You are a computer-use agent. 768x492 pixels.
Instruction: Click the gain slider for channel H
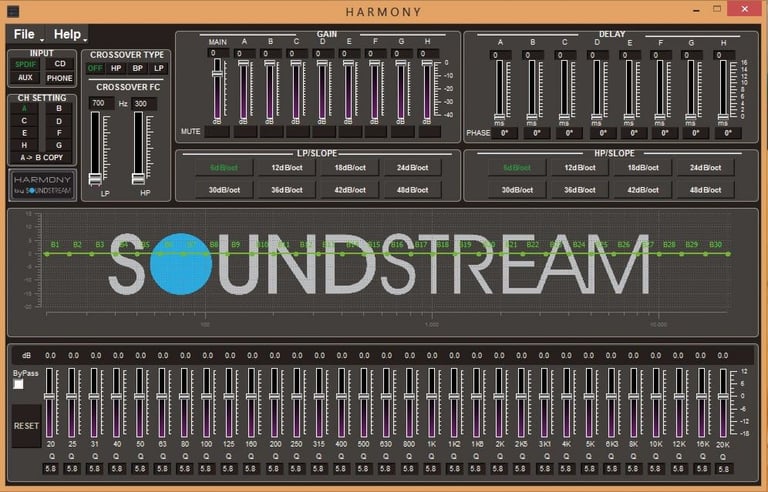(427, 90)
